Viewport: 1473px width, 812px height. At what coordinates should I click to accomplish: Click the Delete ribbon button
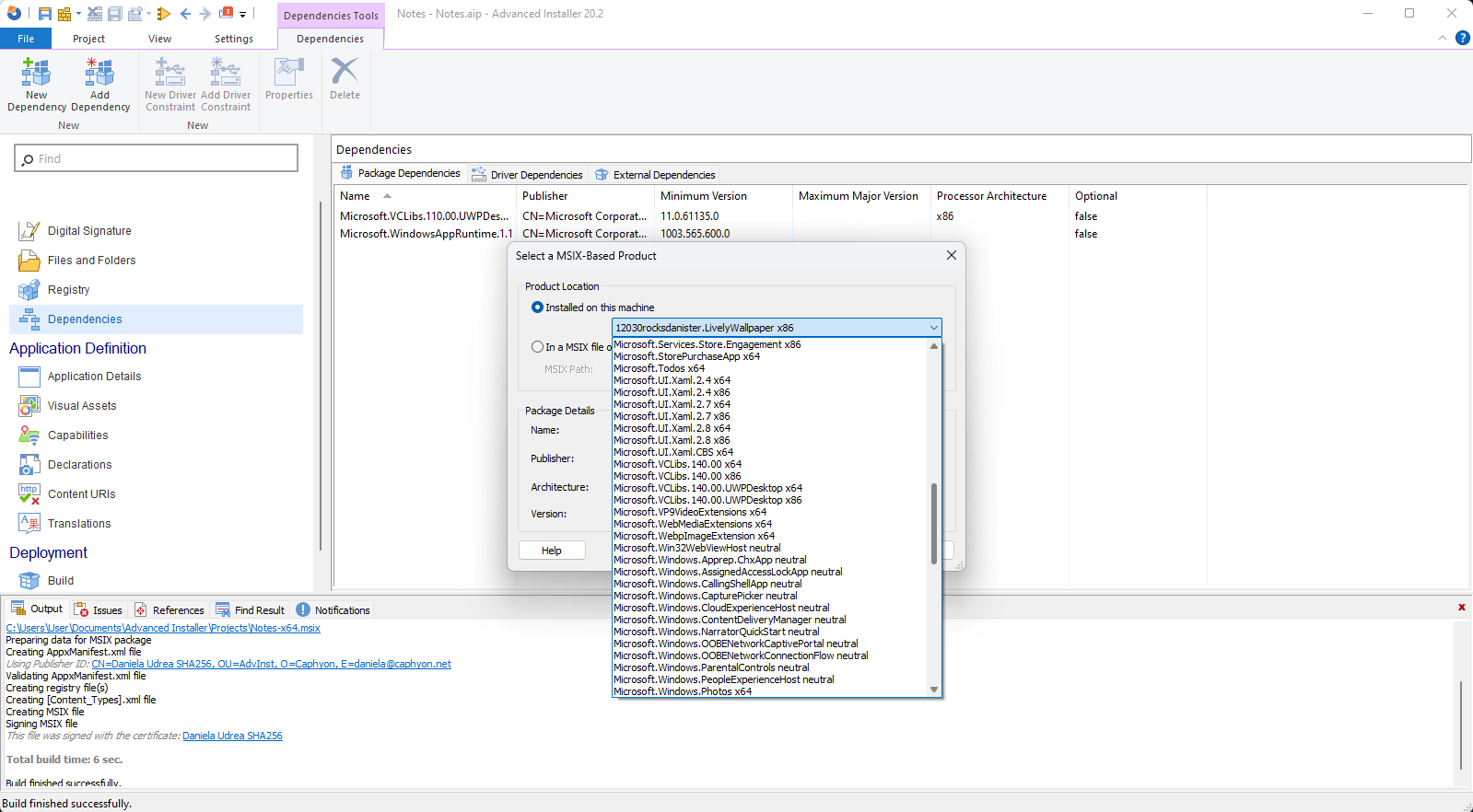click(x=345, y=79)
